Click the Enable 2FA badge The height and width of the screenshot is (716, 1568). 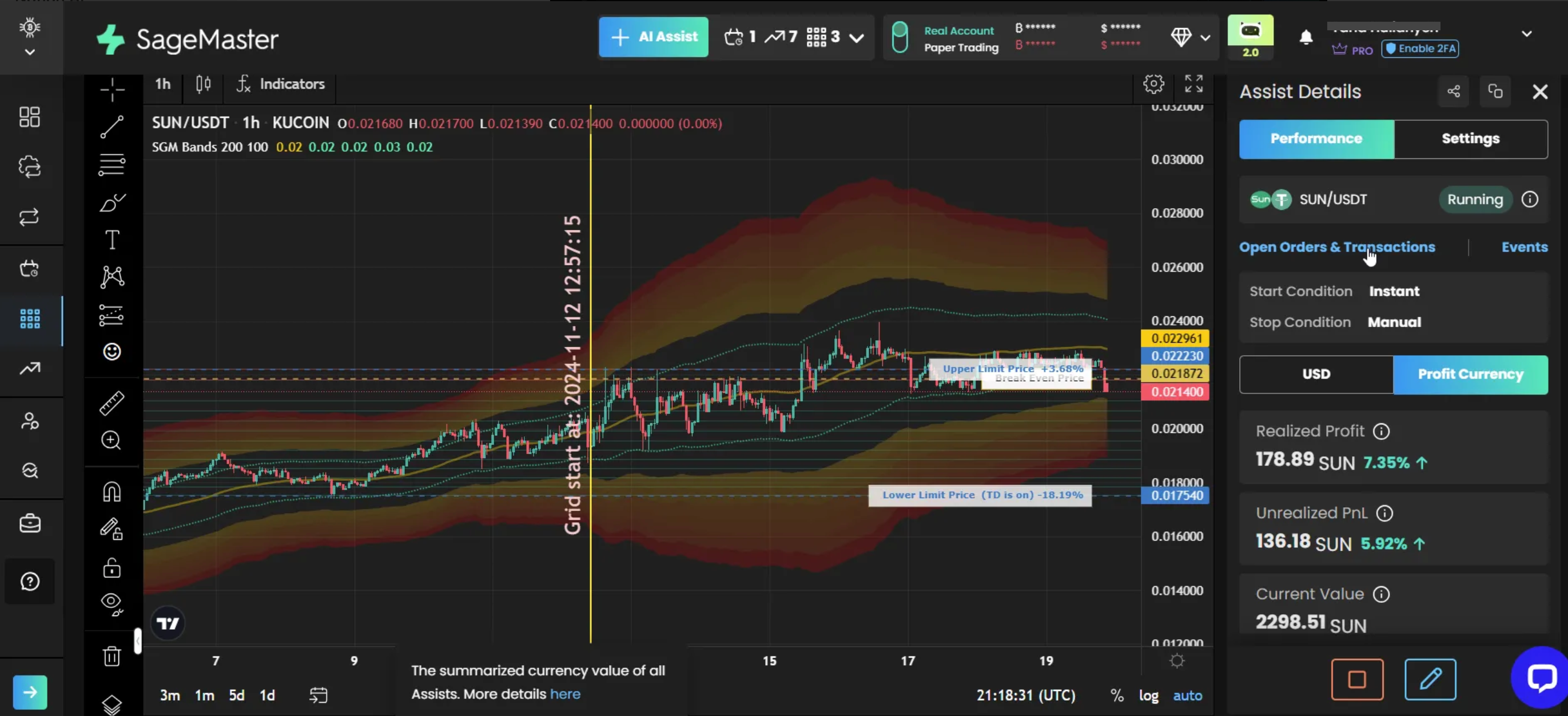[1420, 49]
